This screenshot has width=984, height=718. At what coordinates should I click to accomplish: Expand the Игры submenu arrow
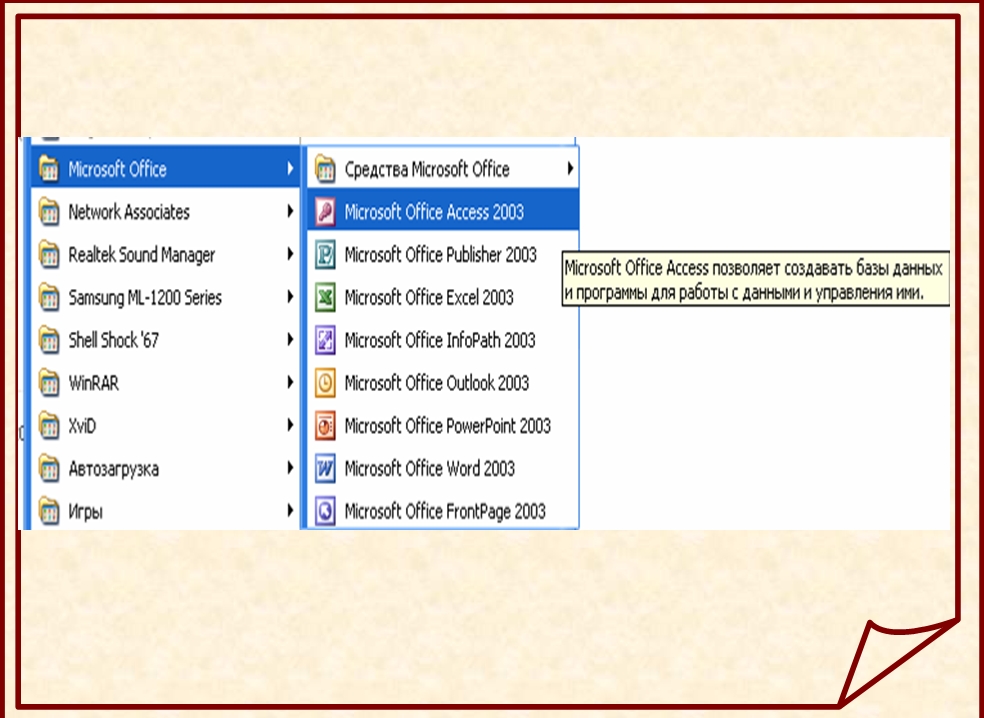290,511
